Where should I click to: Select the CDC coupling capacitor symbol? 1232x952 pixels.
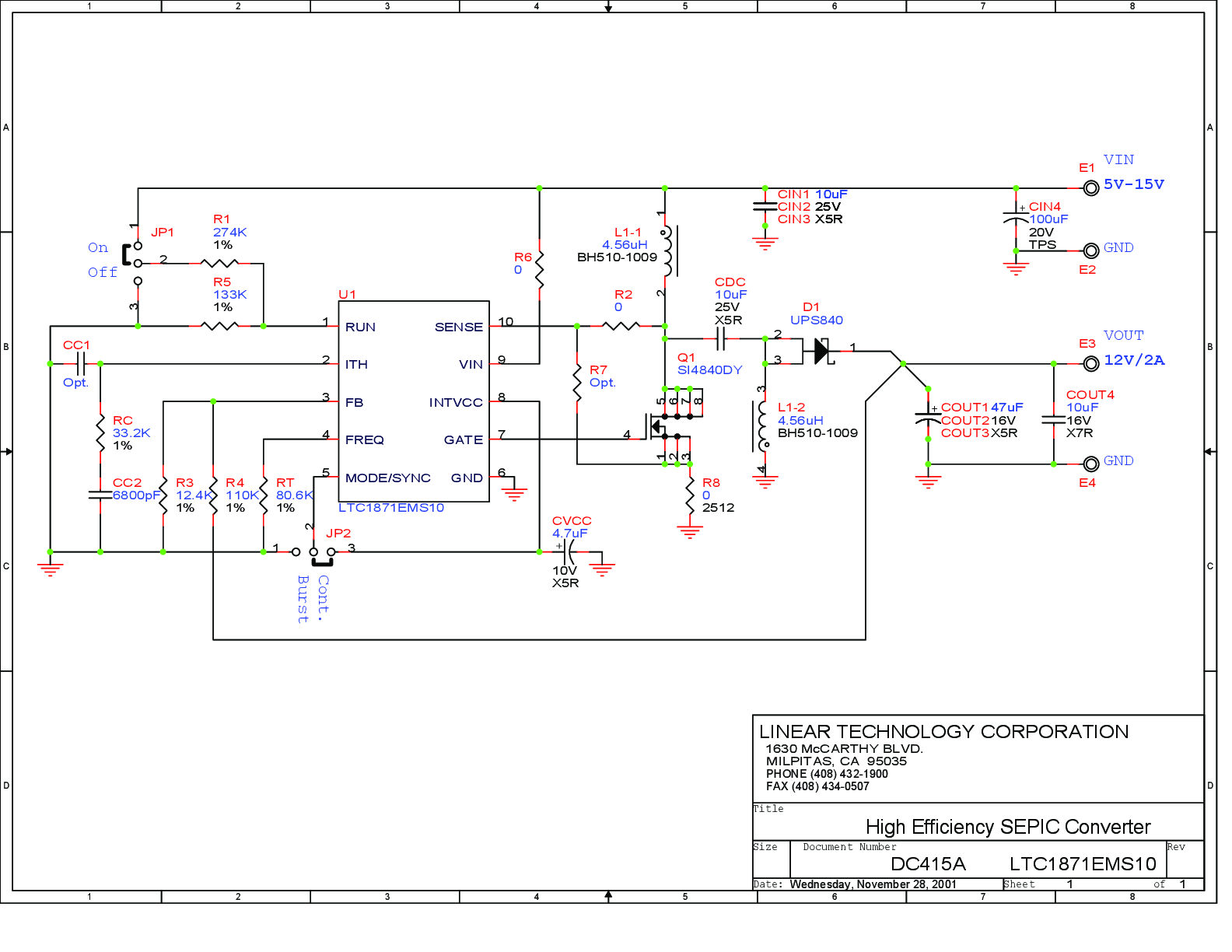[721, 338]
